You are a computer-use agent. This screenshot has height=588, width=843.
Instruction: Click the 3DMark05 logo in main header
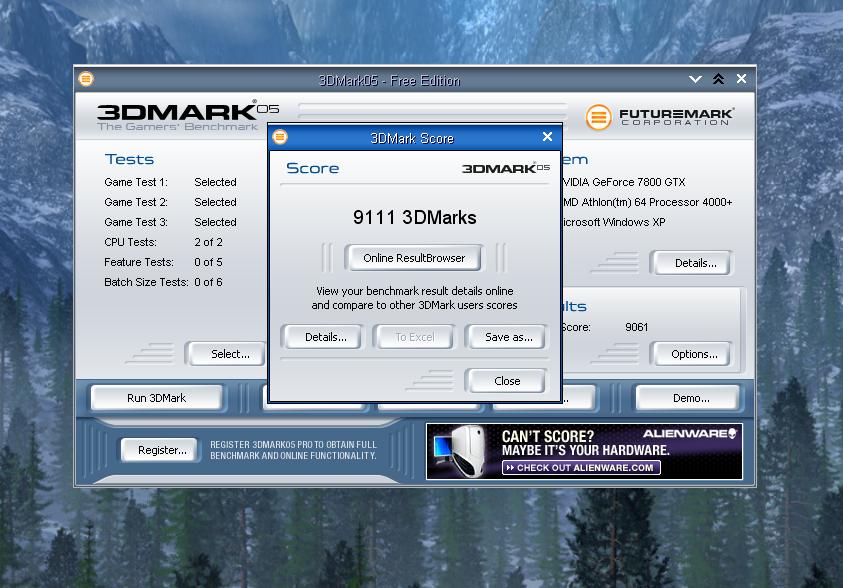tap(188, 116)
